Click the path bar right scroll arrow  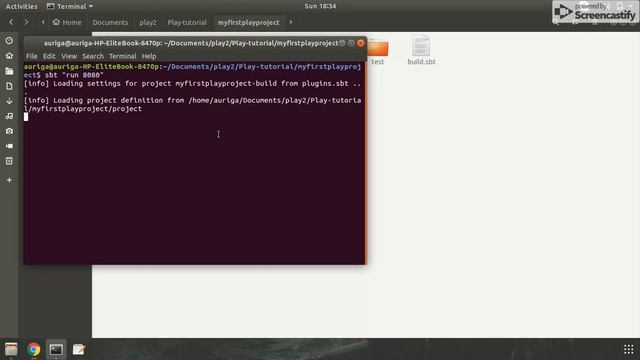pos(291,22)
